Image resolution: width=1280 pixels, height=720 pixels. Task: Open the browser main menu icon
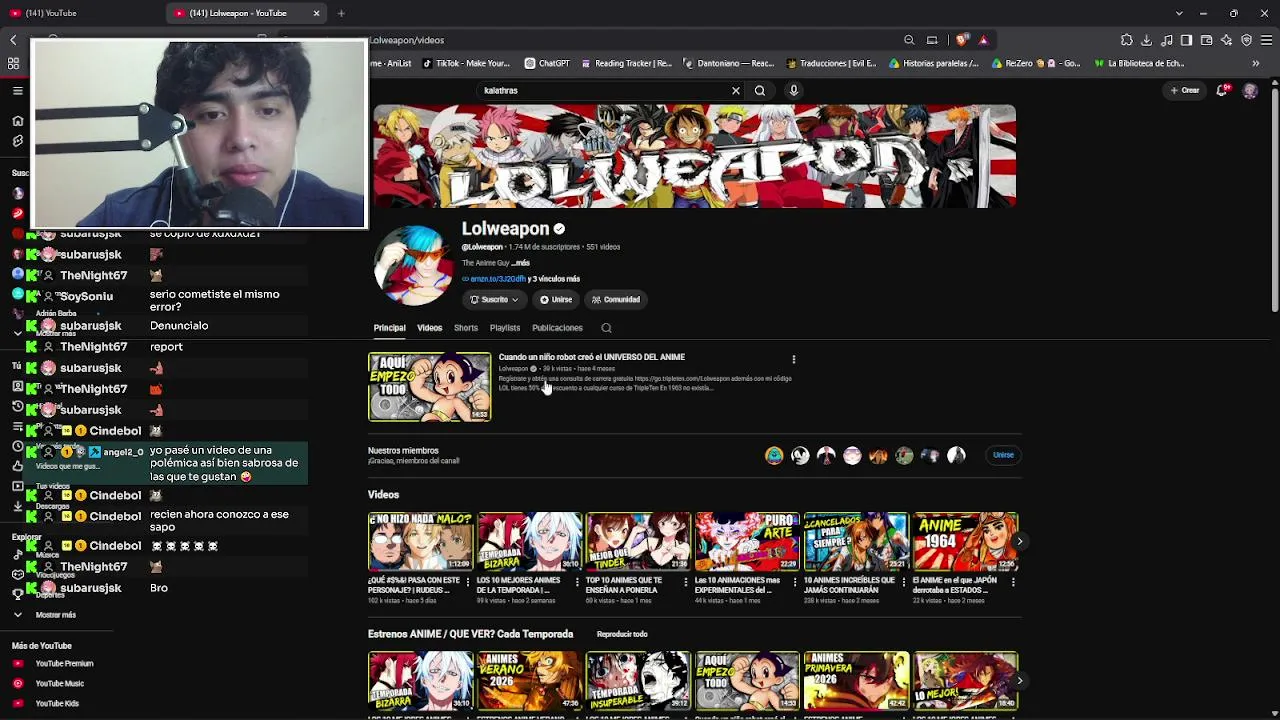click(x=1267, y=40)
